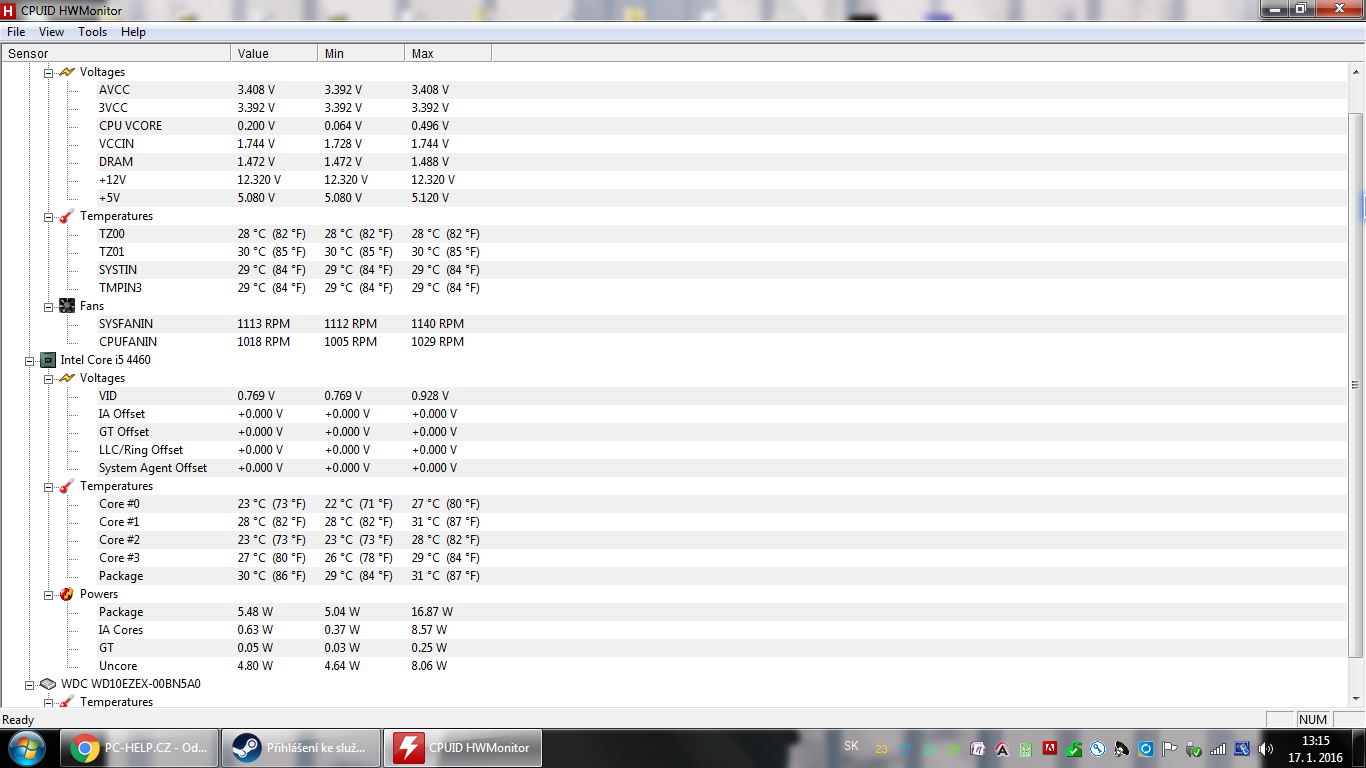1366x768 pixels.
Task: Collapse the CPU Voltages group above VID
Action: click(x=48, y=378)
